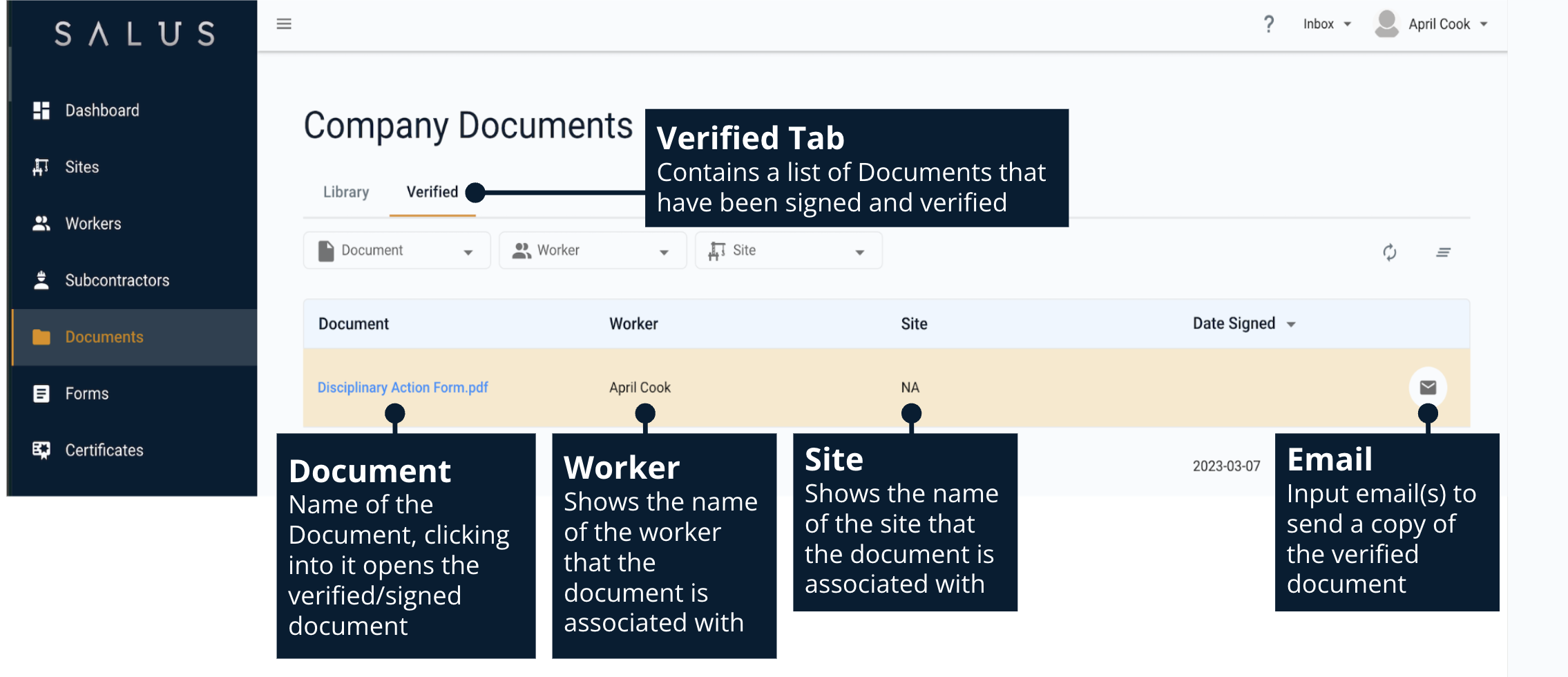
Task: Navigate to Subcontractors
Action: 117,280
